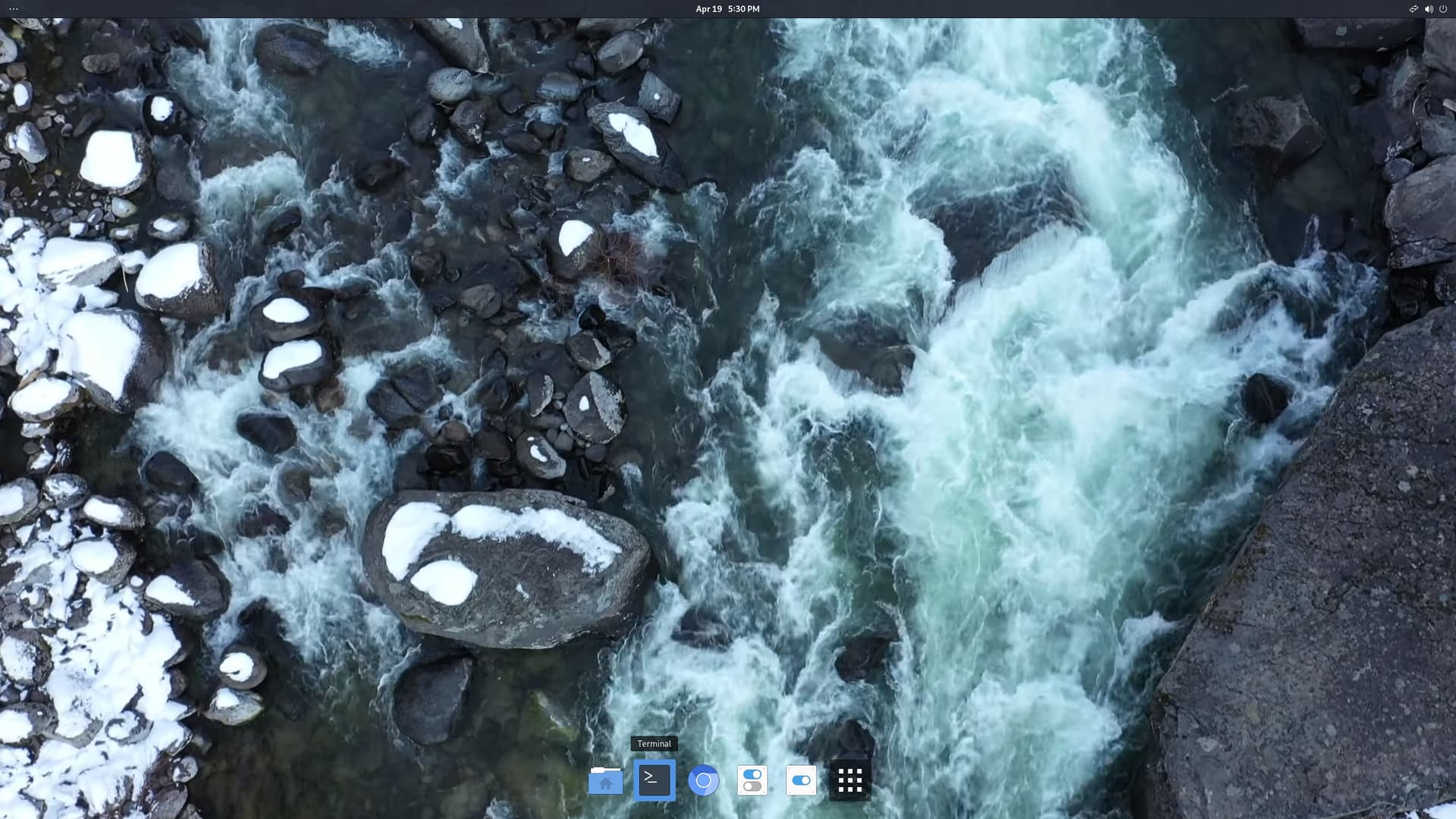Open the power menu icon in top bar

tap(1443, 9)
